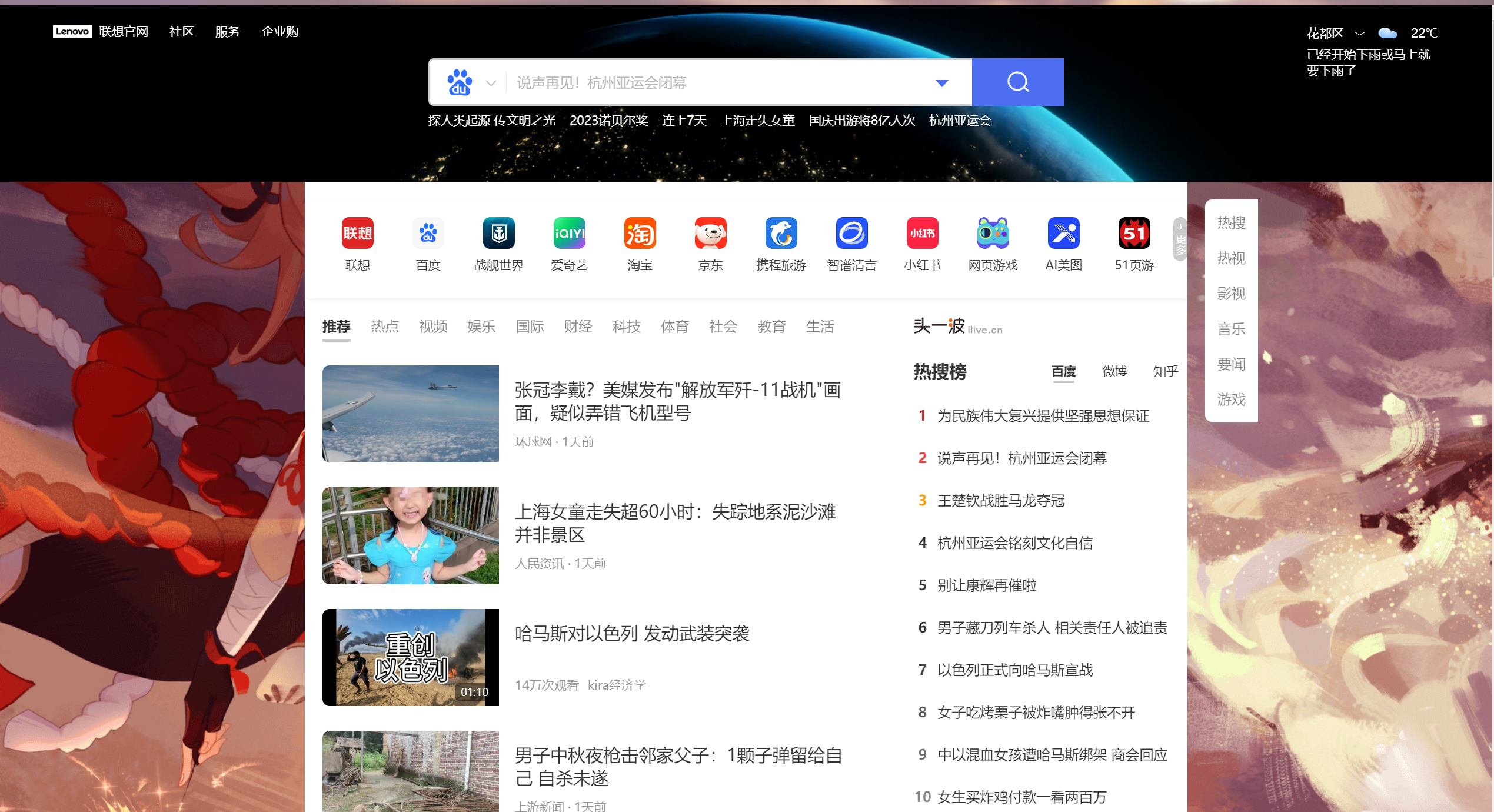Viewport: 1494px width, 812px height.
Task: Switch to the 推荐 news tab
Action: click(x=336, y=327)
